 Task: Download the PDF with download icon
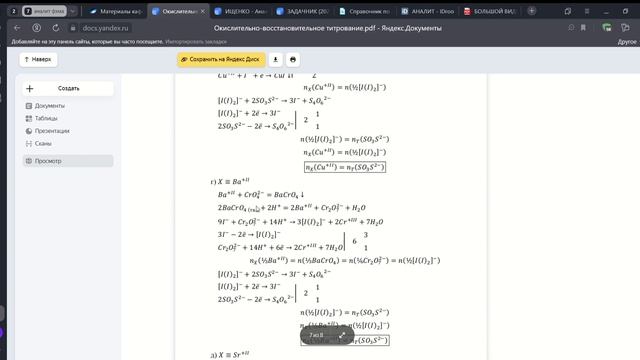276,60
